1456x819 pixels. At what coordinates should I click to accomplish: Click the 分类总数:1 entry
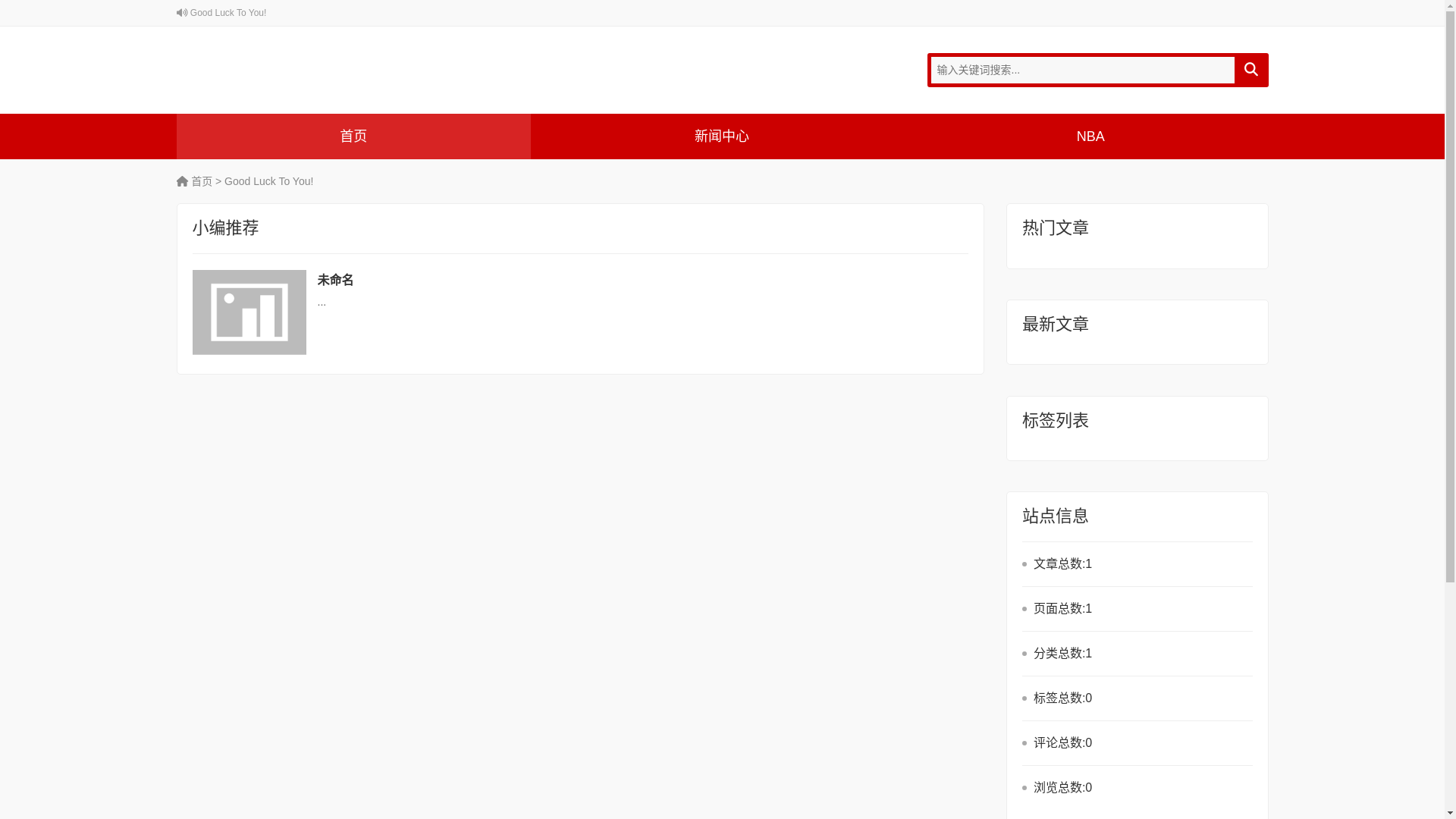[x=1137, y=654]
